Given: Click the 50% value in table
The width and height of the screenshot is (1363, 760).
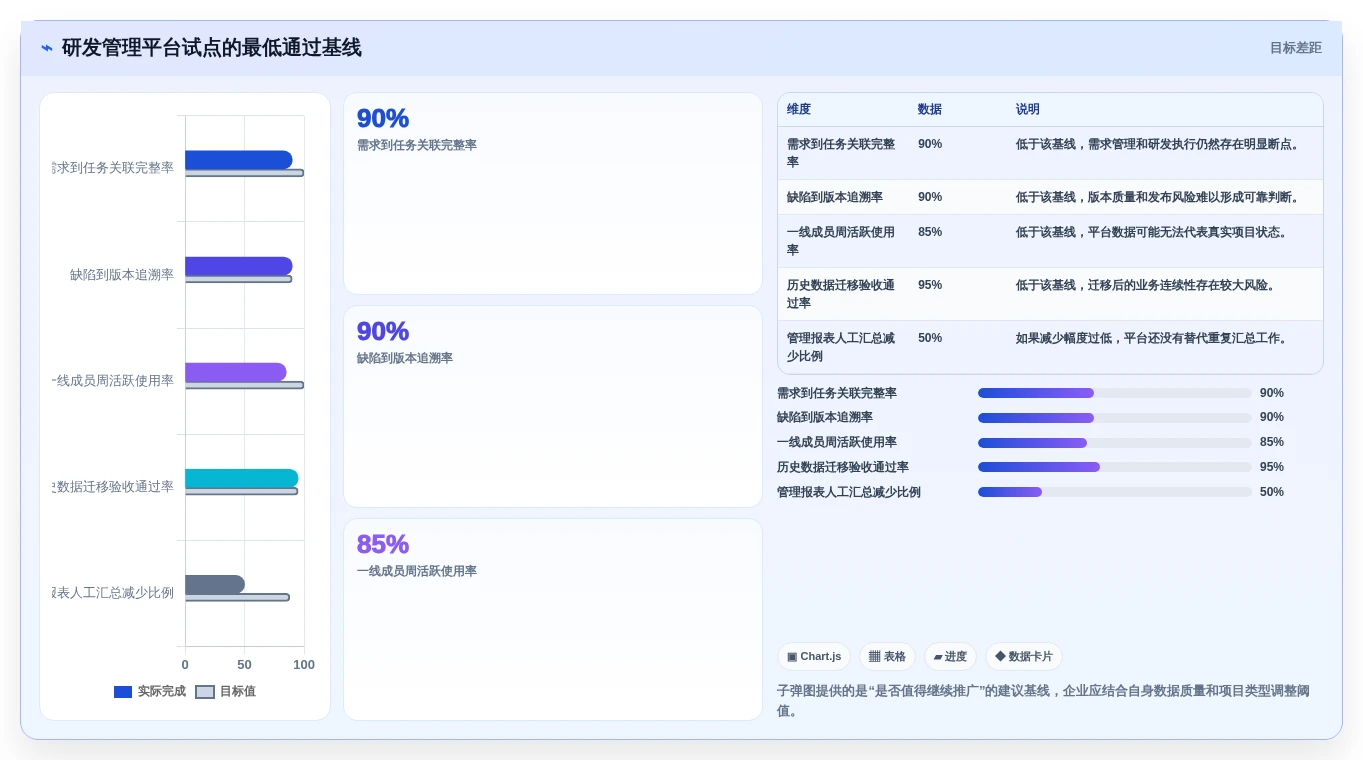Looking at the screenshot, I should [930, 338].
